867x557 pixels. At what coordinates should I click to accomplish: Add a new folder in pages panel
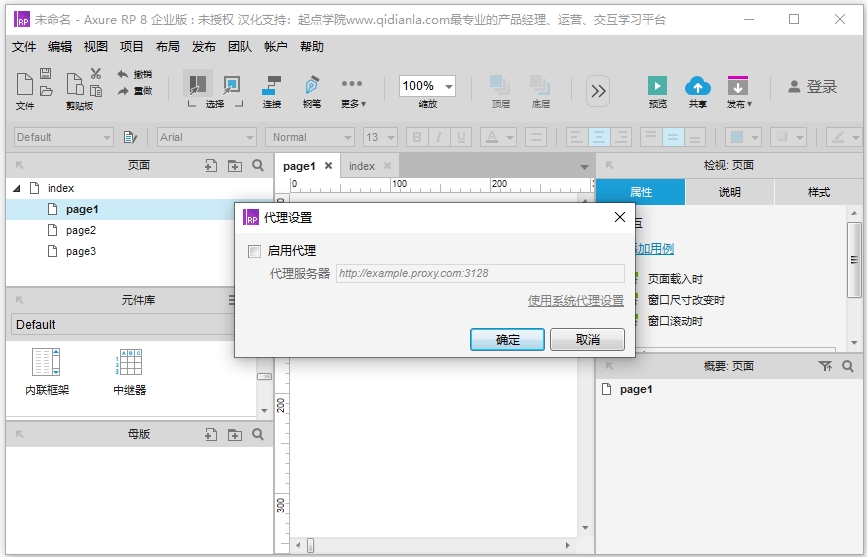point(235,165)
